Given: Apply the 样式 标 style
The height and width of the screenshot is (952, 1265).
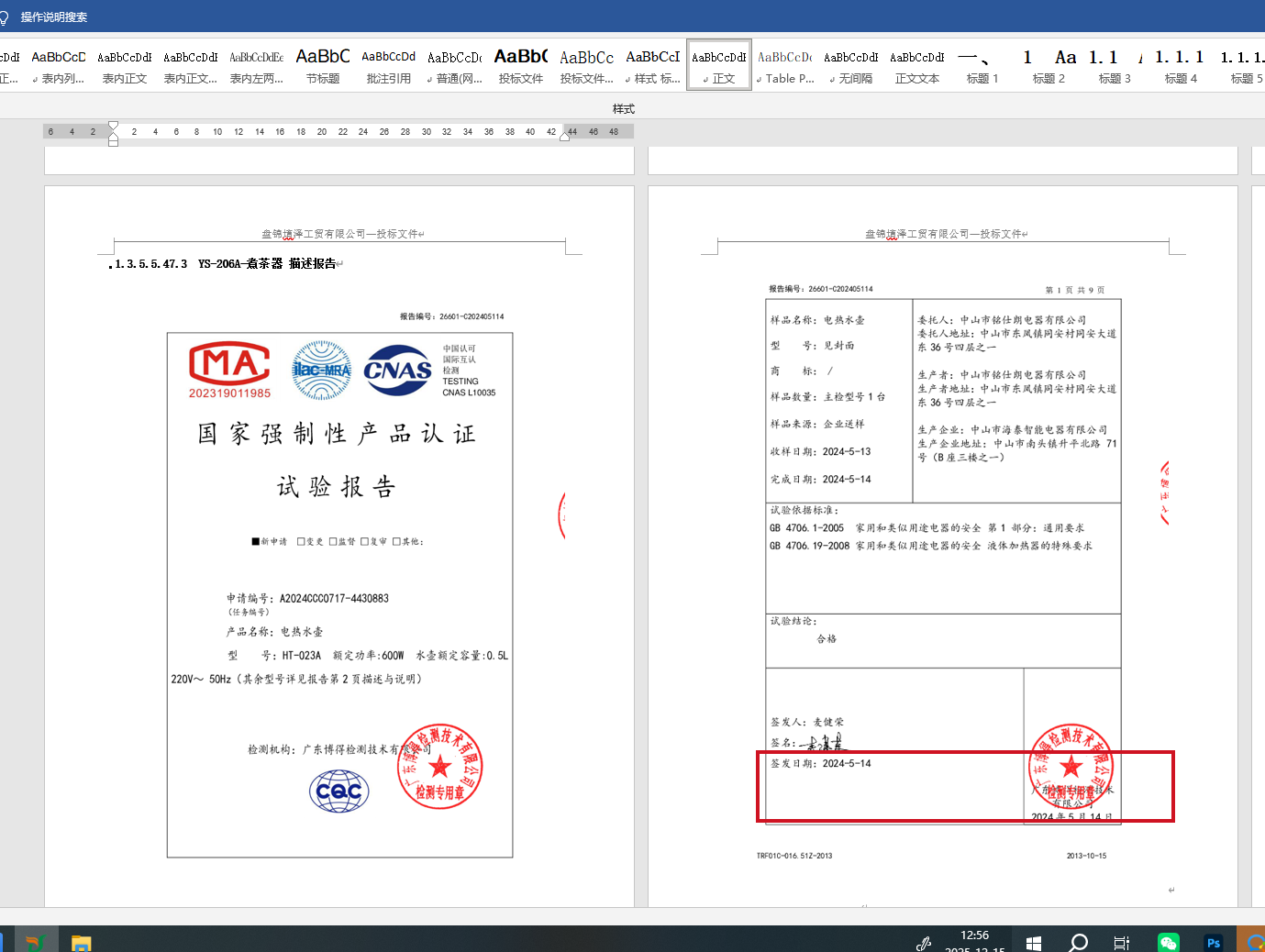Looking at the screenshot, I should tap(653, 66).
